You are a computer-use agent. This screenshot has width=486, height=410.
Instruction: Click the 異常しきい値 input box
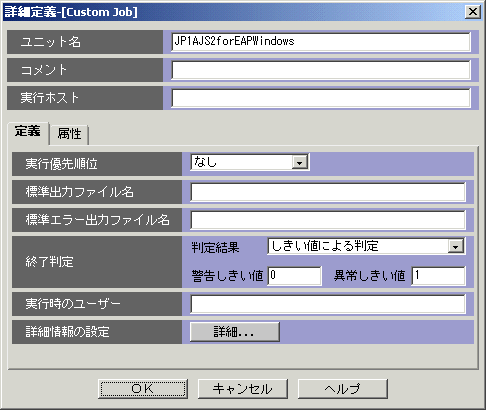pos(439,276)
